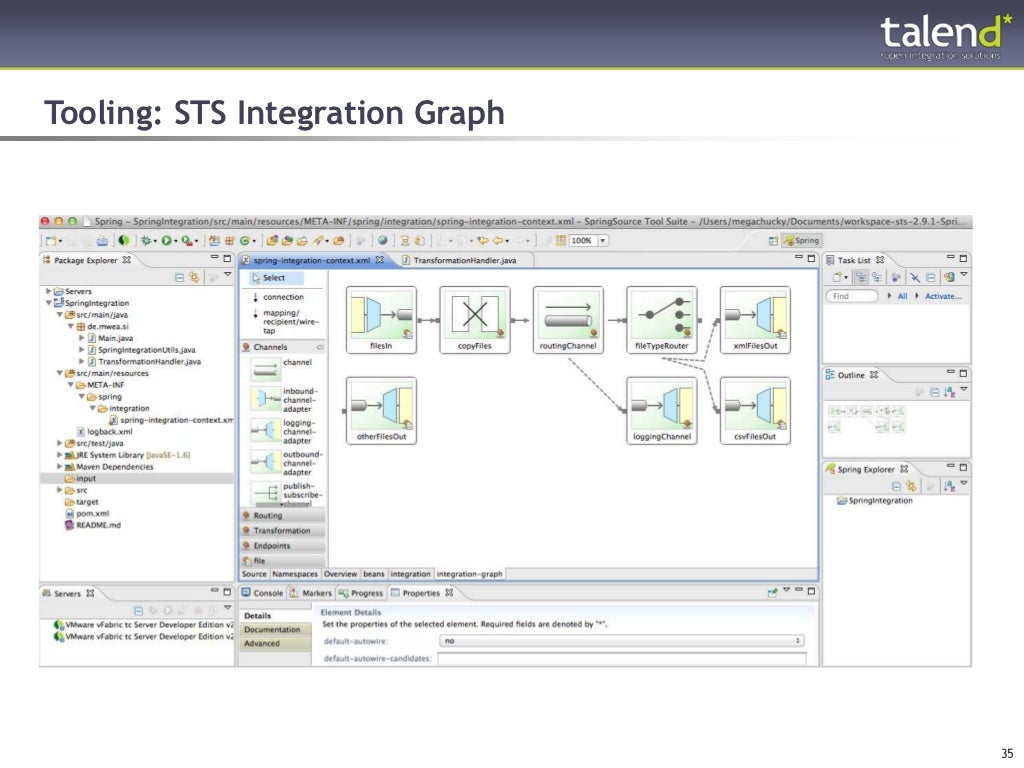The image size is (1024, 768).
Task: Choose mapping/recipient/wire-tap palette tool
Action: tap(286, 321)
